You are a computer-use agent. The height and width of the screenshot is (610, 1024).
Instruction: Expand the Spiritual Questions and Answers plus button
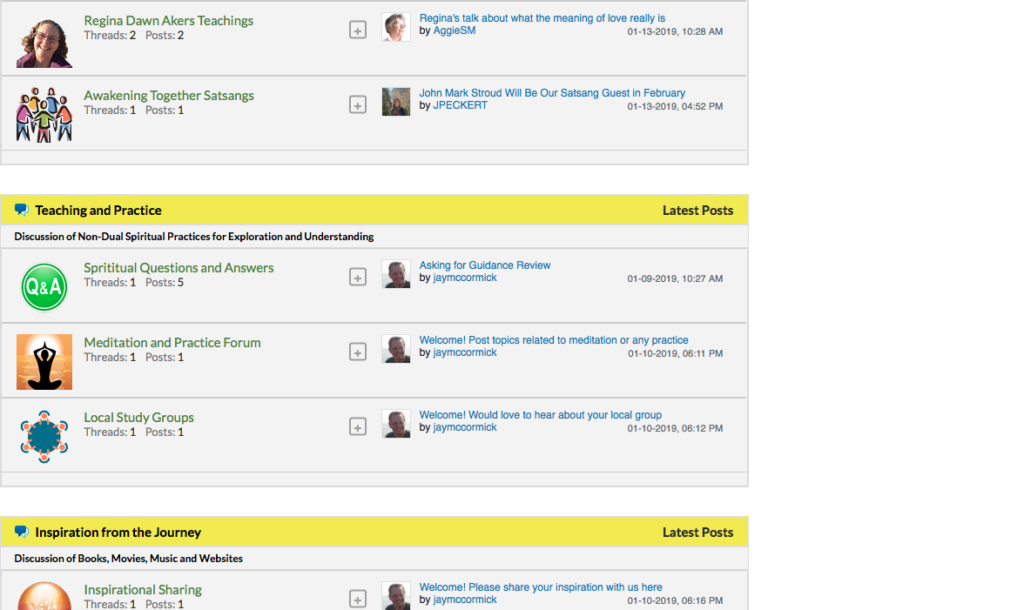(x=358, y=277)
